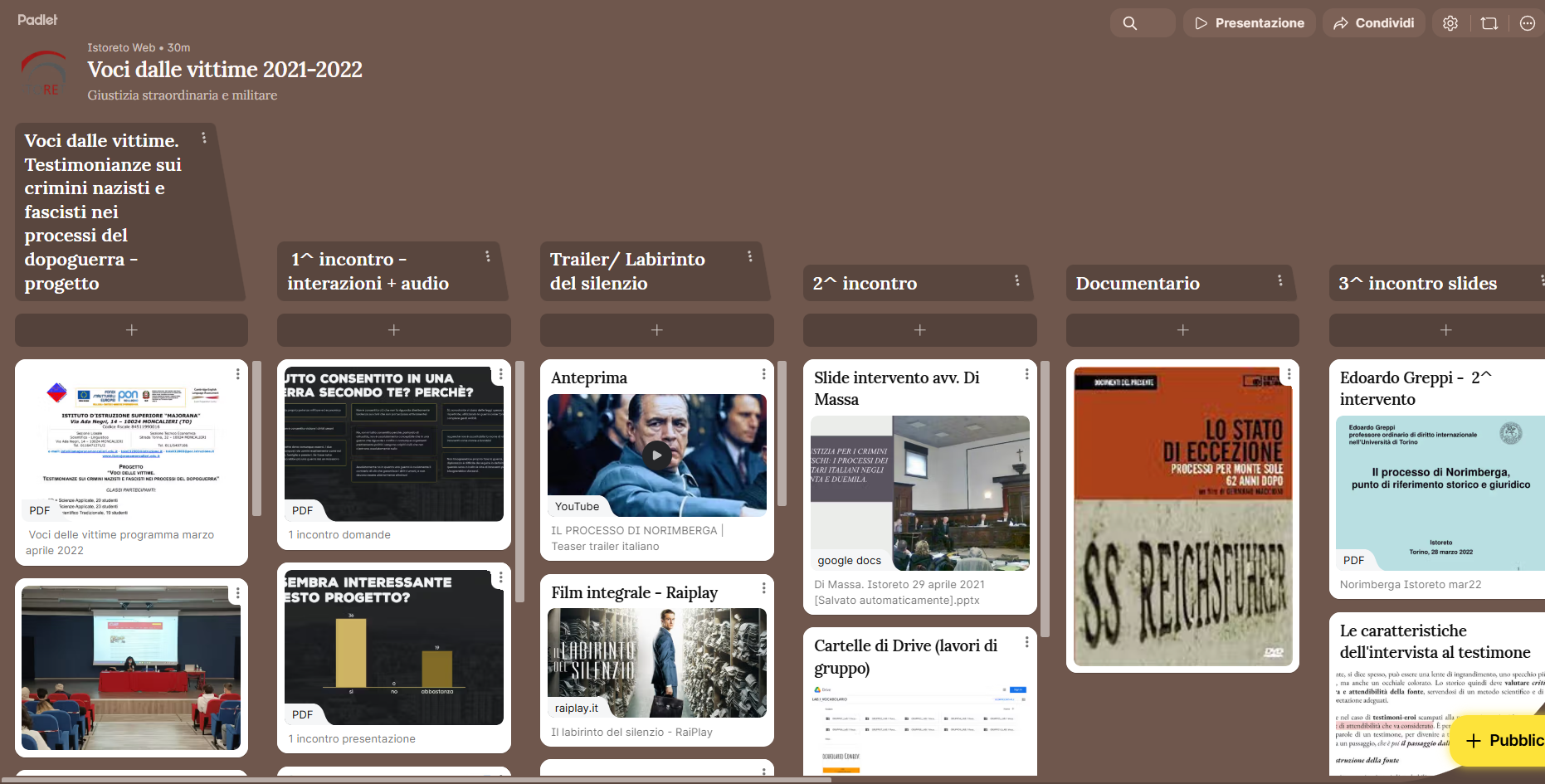
Task: Open the padlet settings gear
Action: pos(1450,23)
